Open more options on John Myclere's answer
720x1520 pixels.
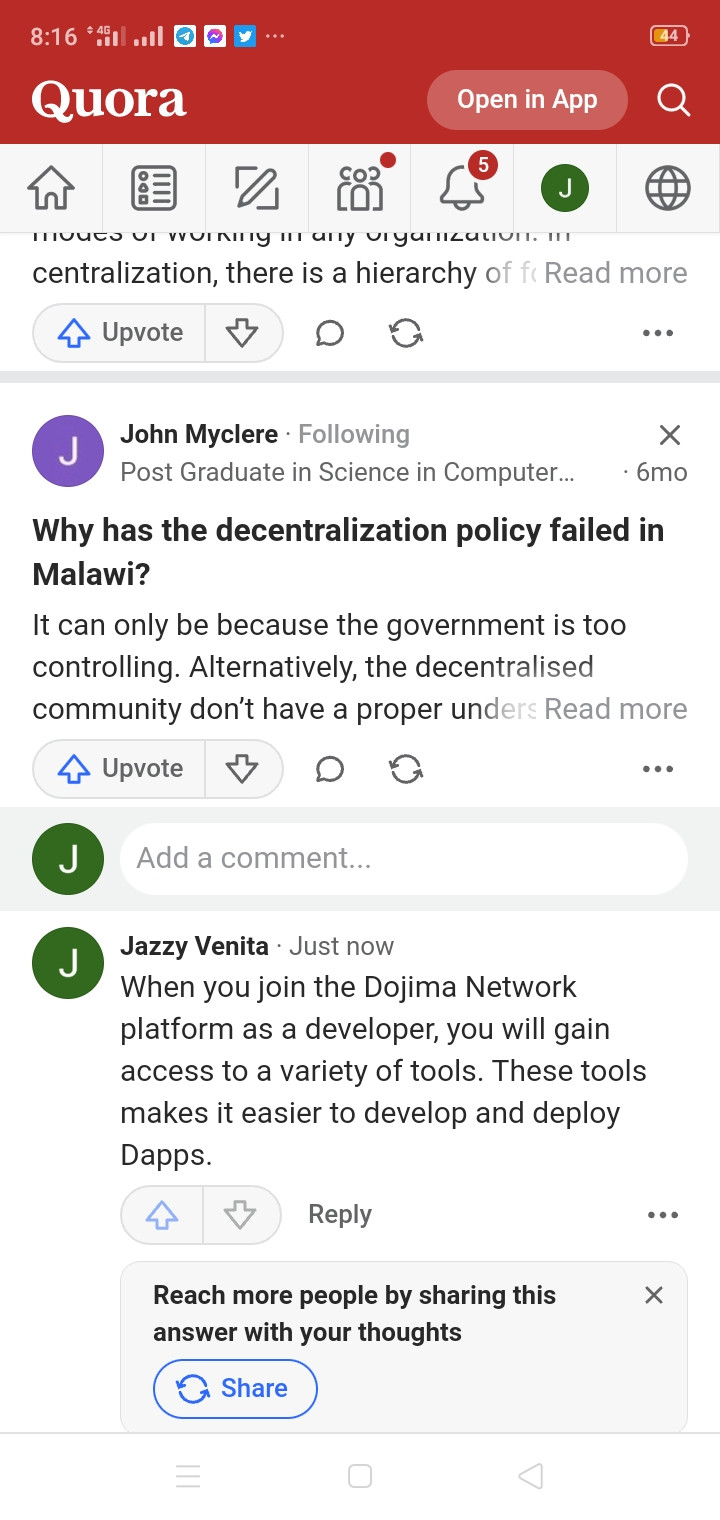click(658, 769)
